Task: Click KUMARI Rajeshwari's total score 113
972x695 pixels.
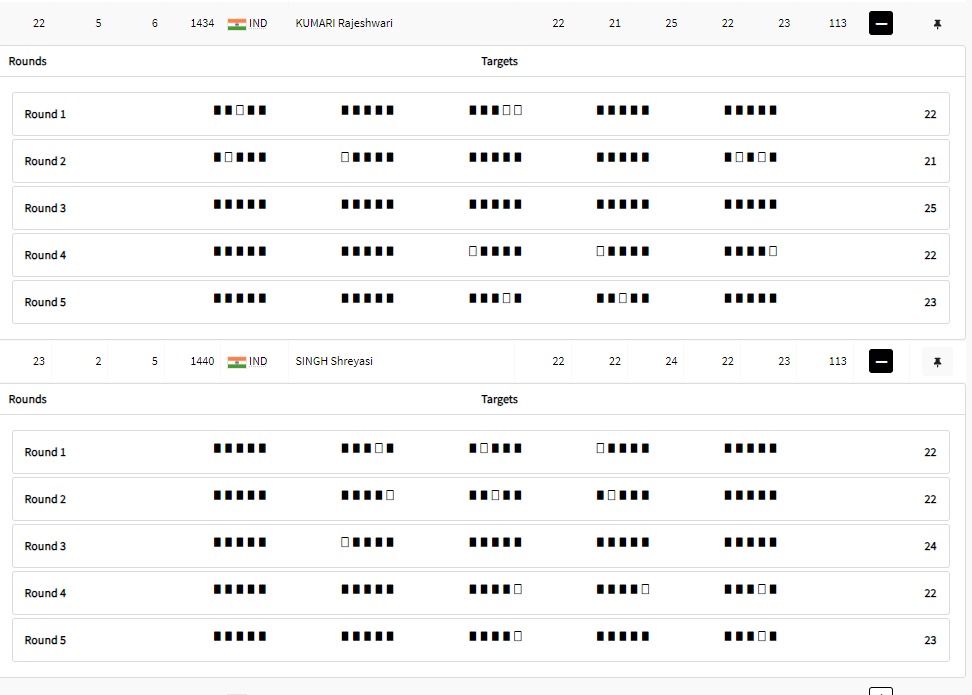Action: click(837, 23)
